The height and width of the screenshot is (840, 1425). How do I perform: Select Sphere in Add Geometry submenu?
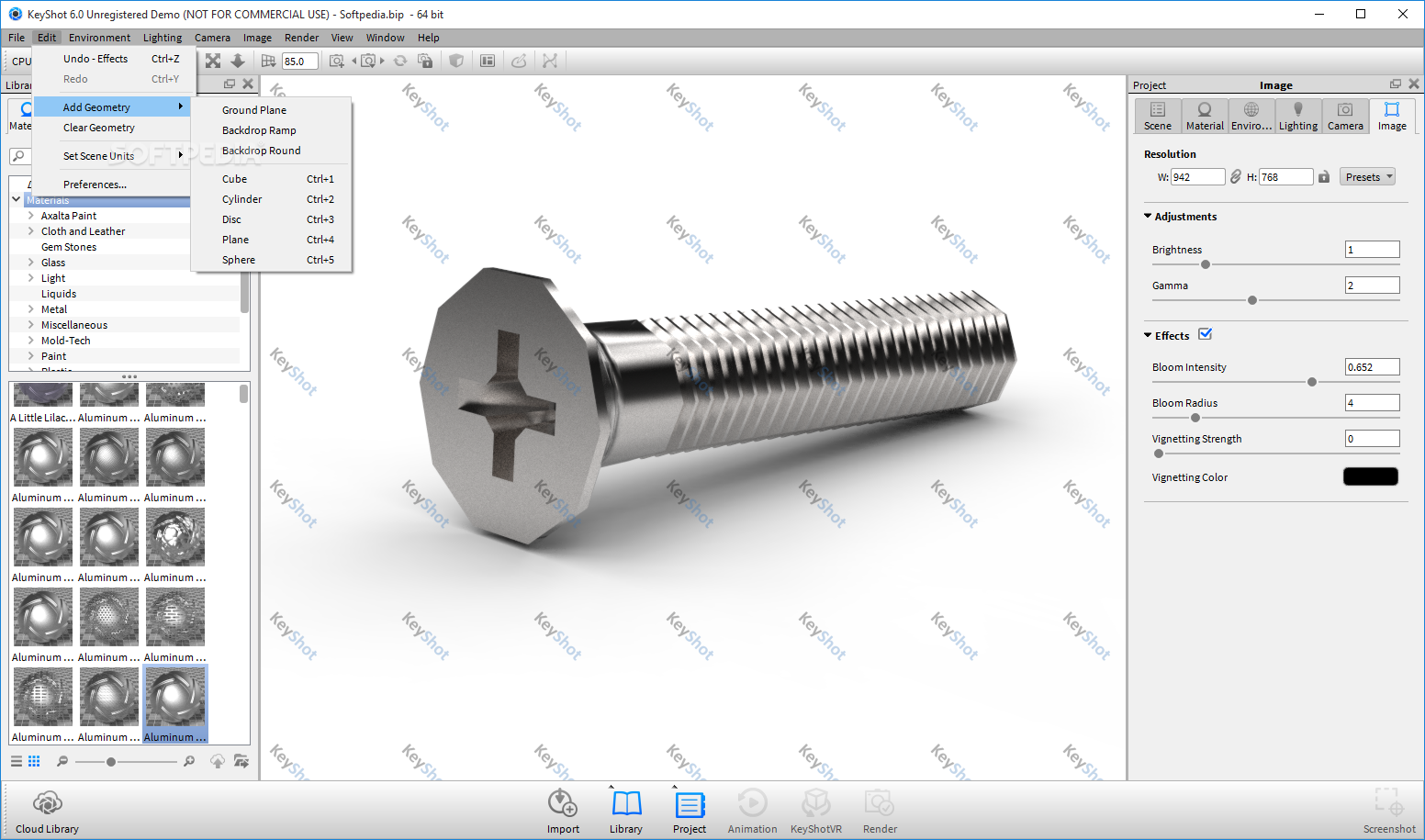point(271,260)
